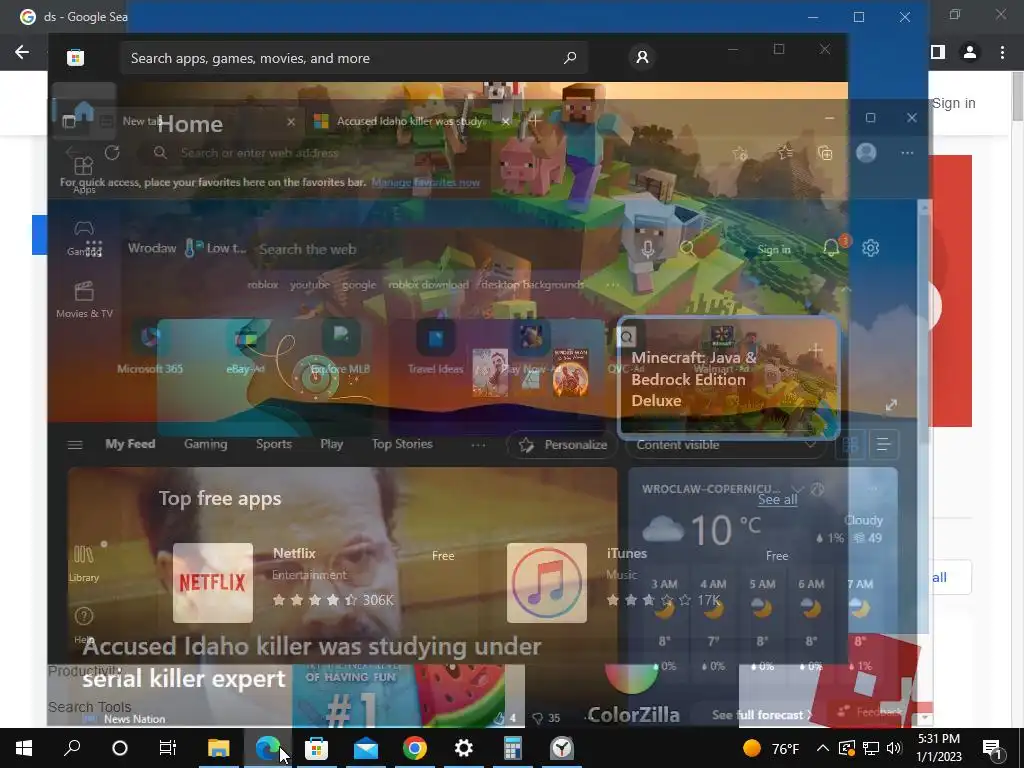Switch feed to list layout icon
1024x768 pixels.
click(883, 445)
